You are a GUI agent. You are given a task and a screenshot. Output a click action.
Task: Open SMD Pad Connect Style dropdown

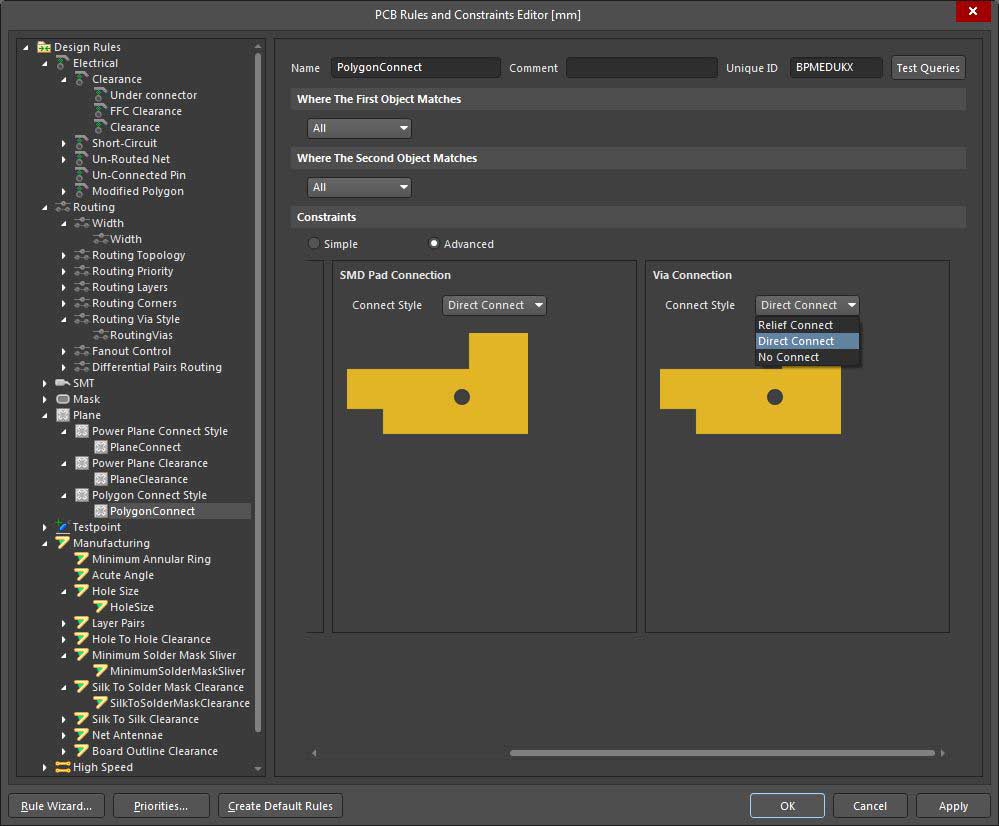494,305
